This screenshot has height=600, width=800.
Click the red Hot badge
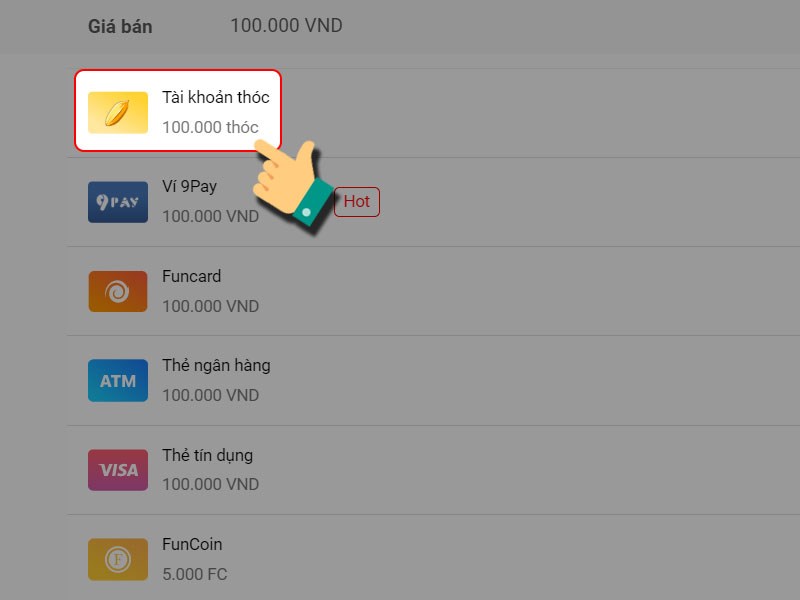(357, 202)
